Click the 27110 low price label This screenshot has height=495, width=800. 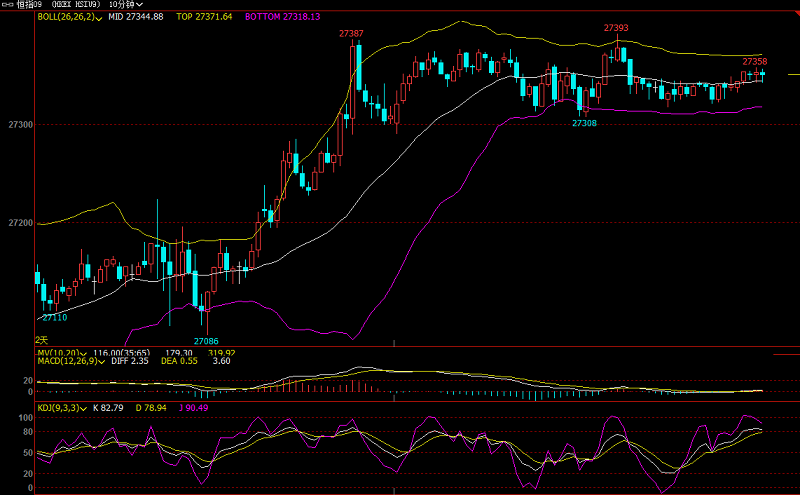pyautogui.click(x=55, y=317)
